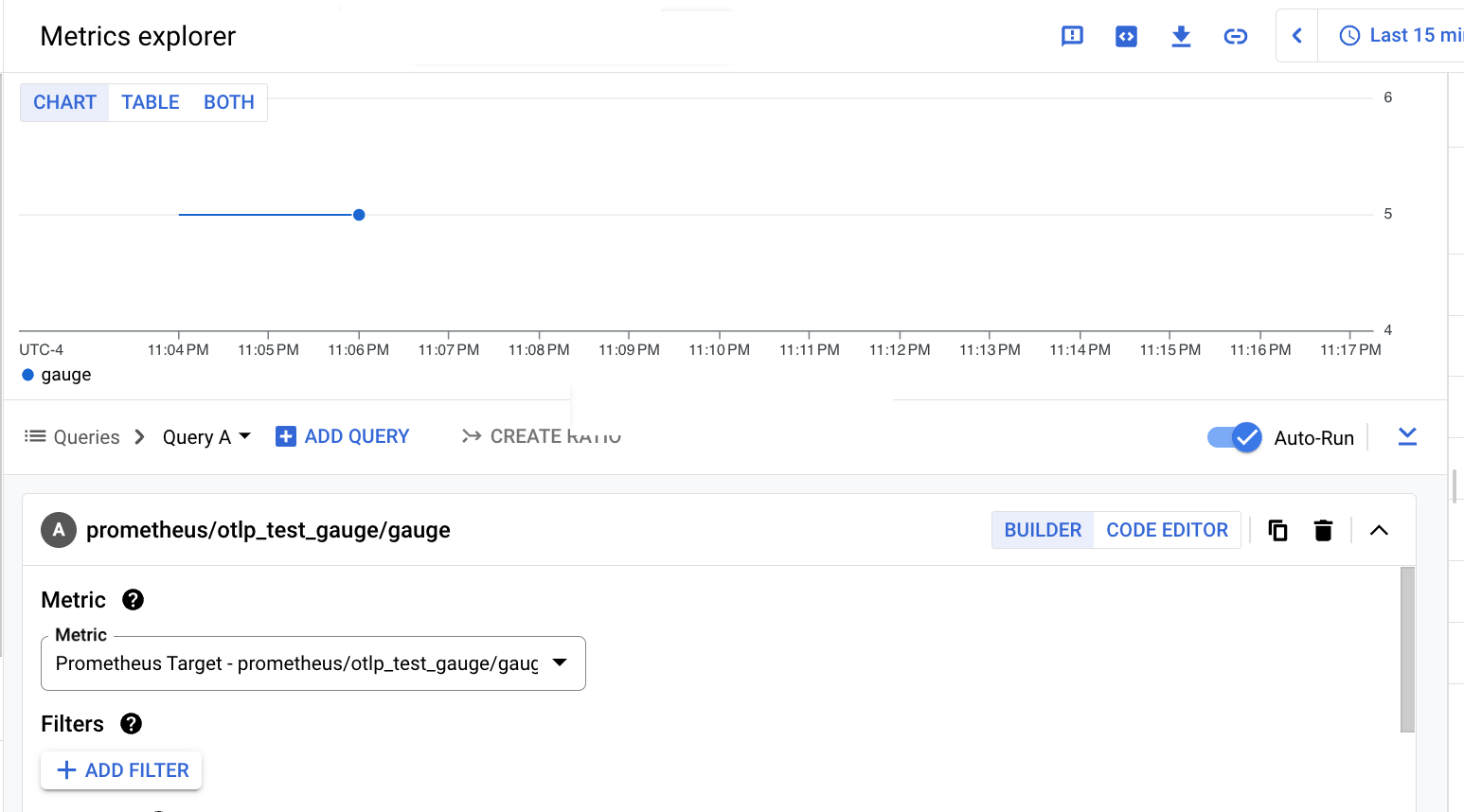Click the download chart data icon

[1180, 35]
